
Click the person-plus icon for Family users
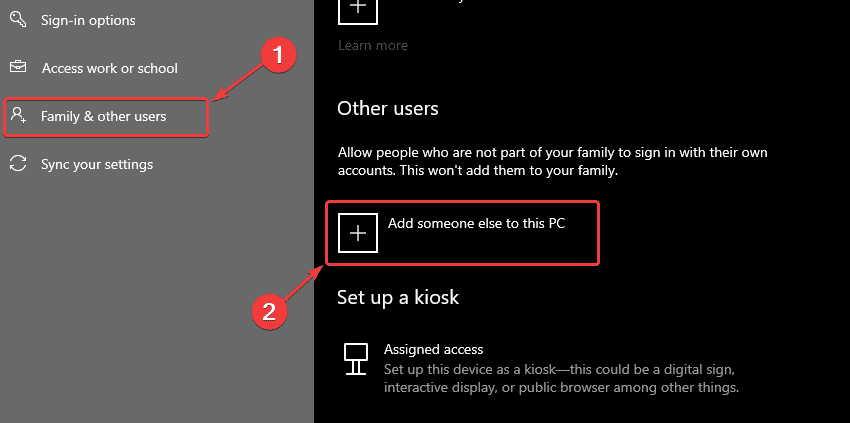pyautogui.click(x=19, y=116)
